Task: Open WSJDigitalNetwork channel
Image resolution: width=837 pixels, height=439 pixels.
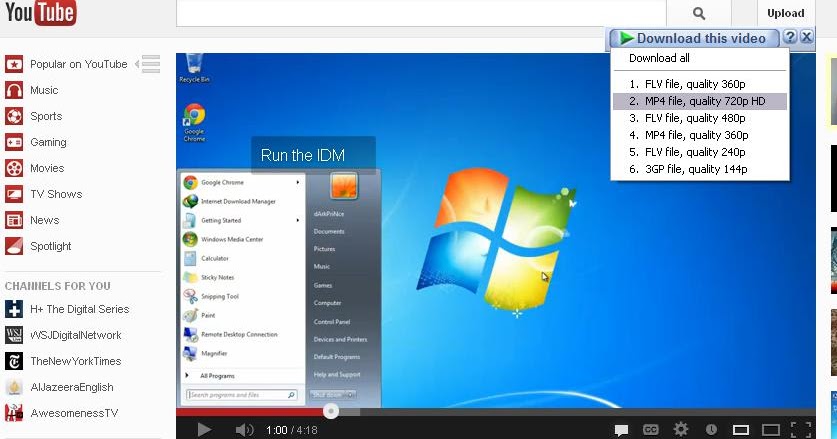Action: 76,335
